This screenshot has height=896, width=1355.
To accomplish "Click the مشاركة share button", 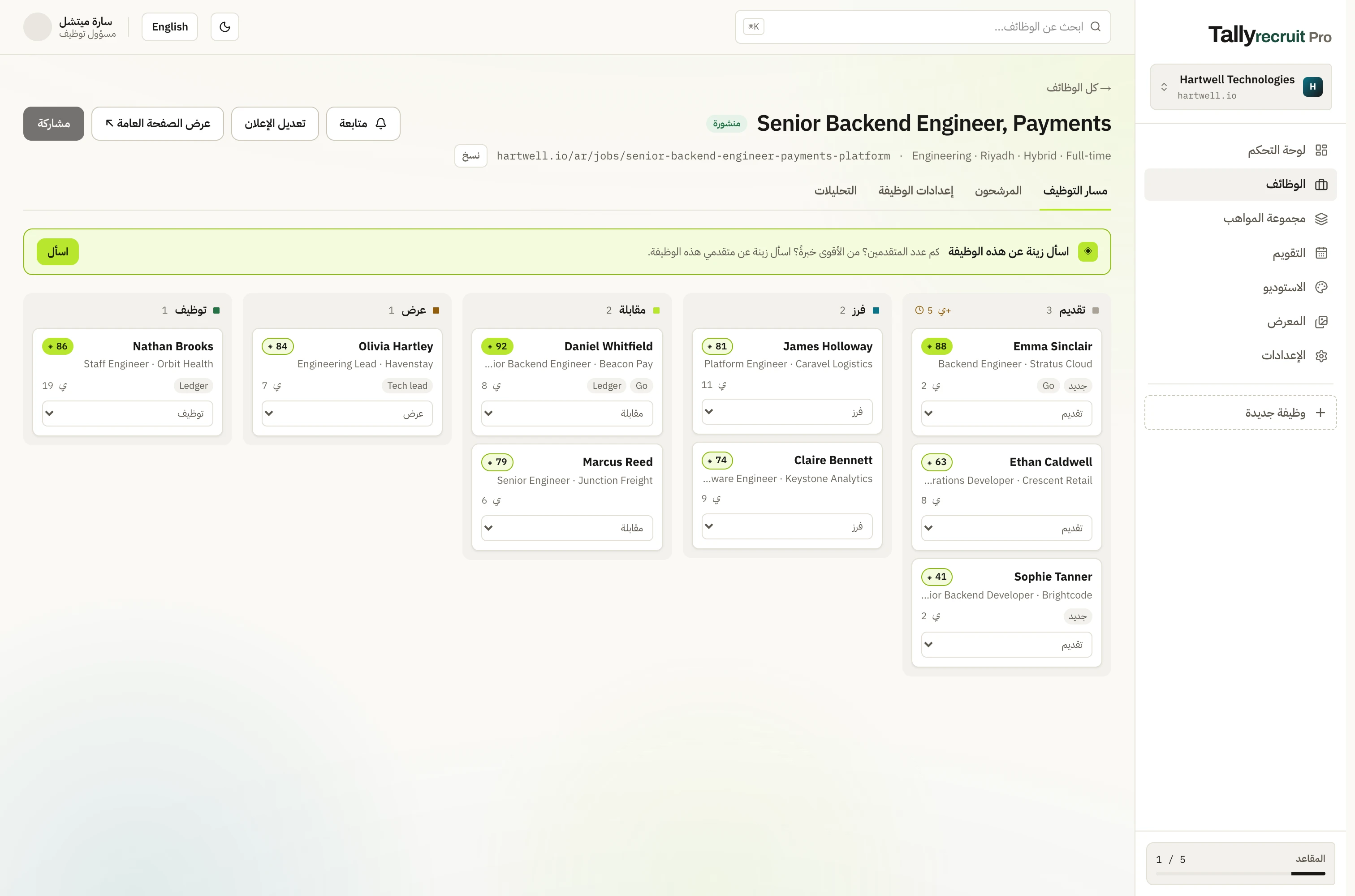I will click(x=54, y=124).
